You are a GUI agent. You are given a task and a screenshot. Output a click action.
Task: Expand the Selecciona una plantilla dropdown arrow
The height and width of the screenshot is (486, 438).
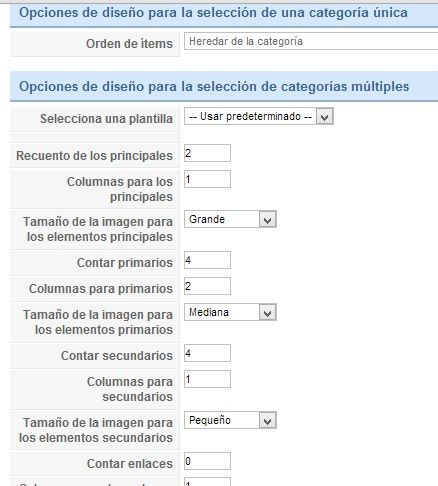(x=325, y=117)
